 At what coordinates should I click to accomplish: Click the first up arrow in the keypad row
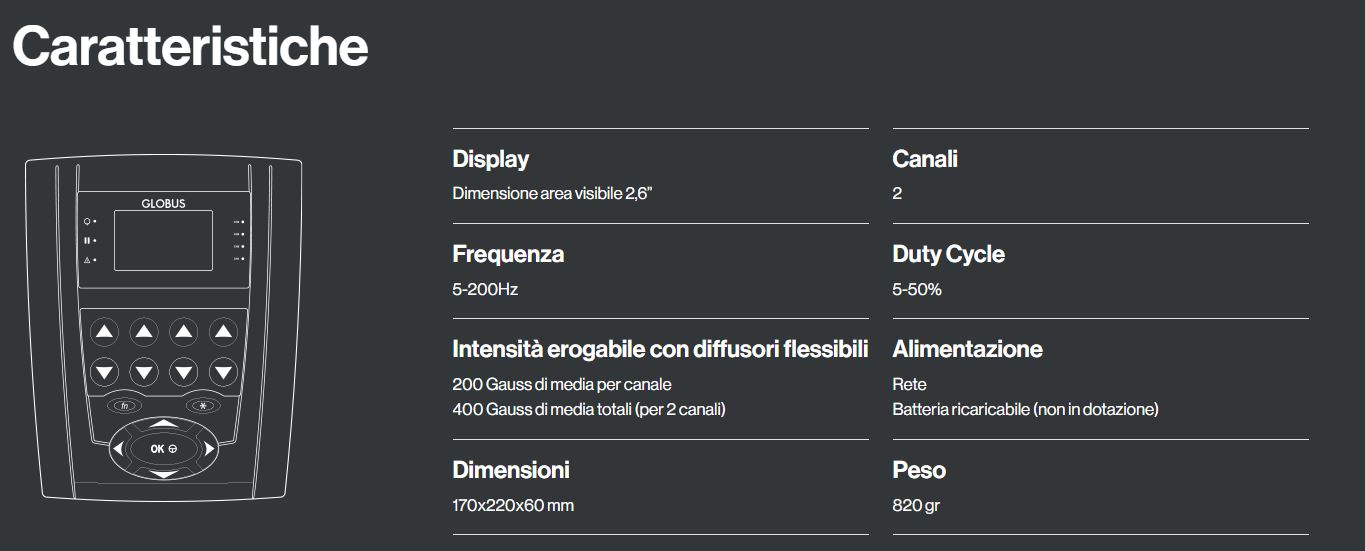coord(105,331)
